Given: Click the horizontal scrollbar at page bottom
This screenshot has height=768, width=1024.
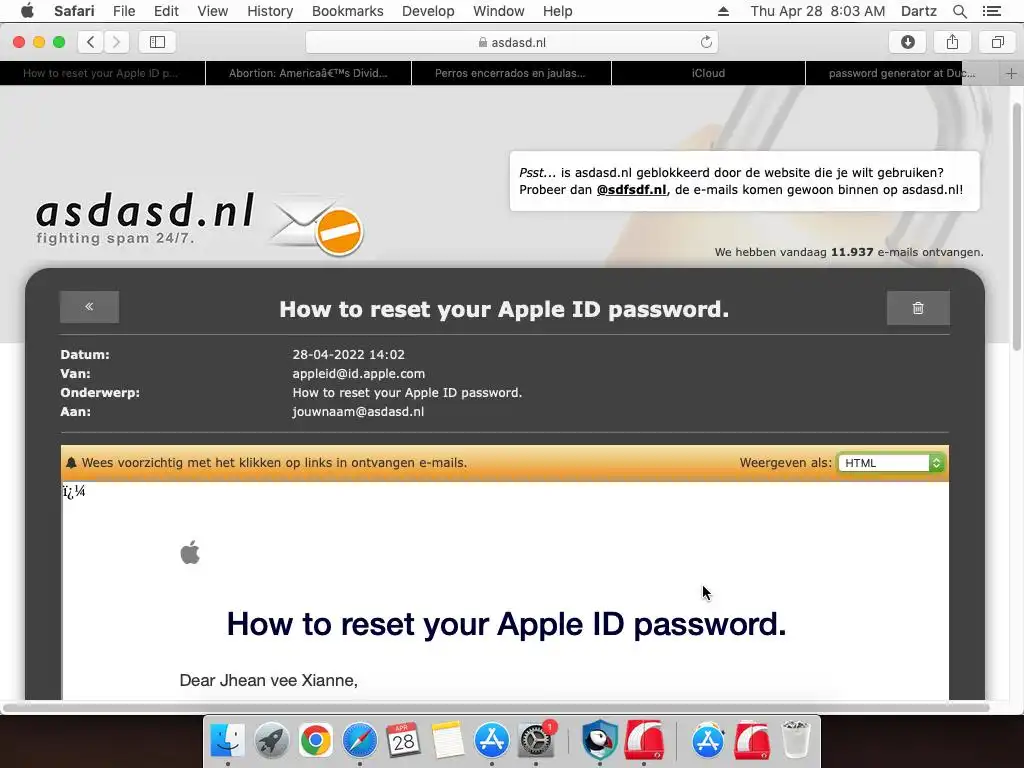Looking at the screenshot, I should tap(496, 707).
